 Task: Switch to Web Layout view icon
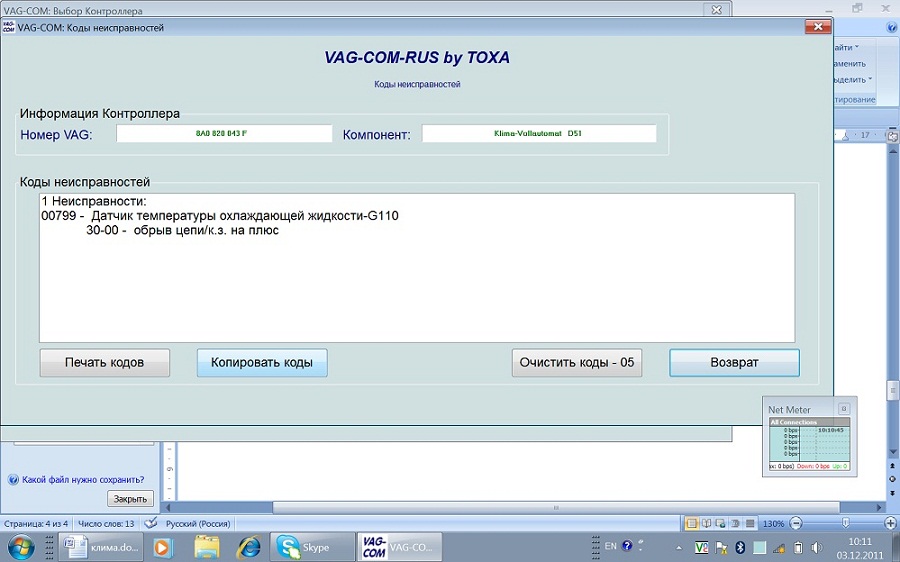(x=721, y=524)
